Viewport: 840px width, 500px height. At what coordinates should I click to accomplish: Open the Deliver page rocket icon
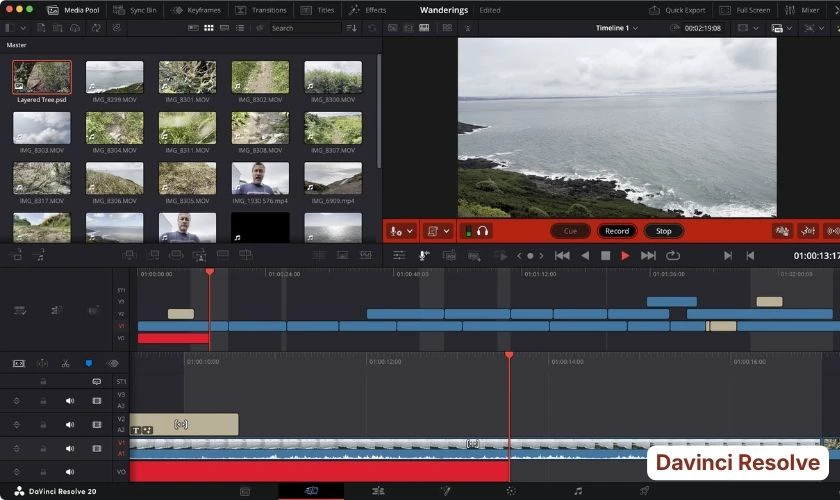(644, 490)
